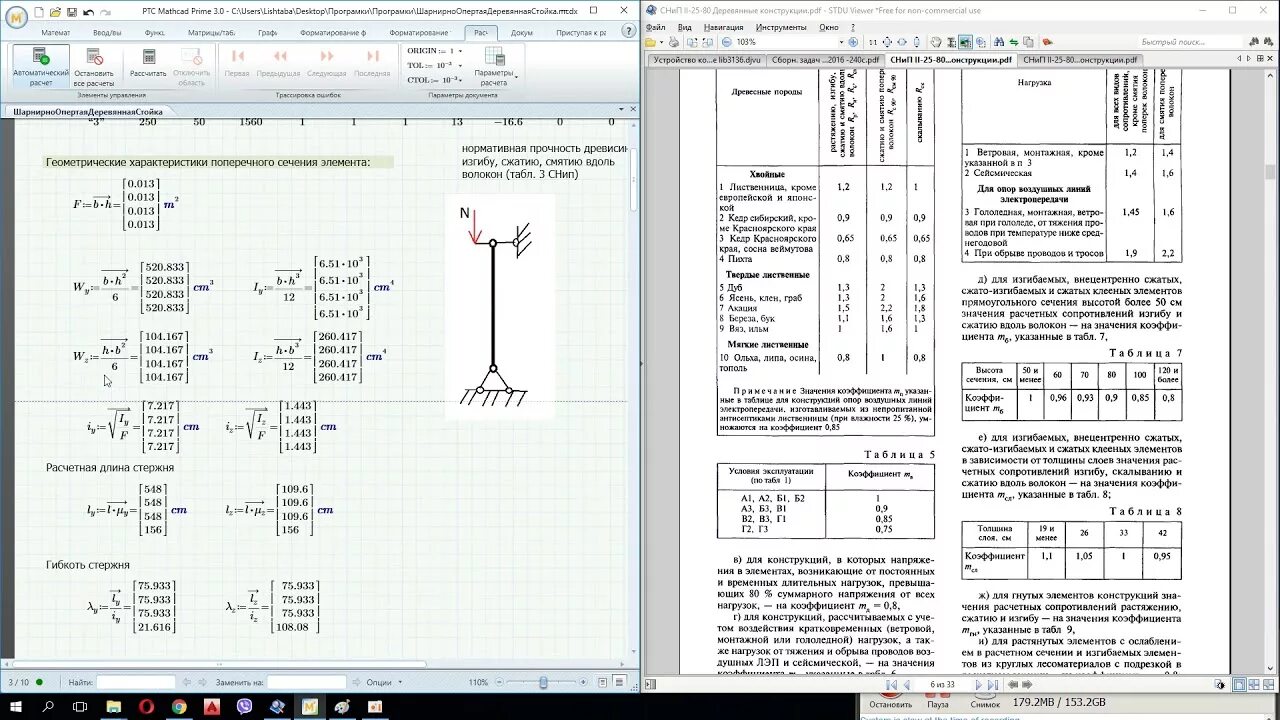Jump to last page in STDU Viewer
Screen dimensions: 1280x720
(x=992, y=684)
